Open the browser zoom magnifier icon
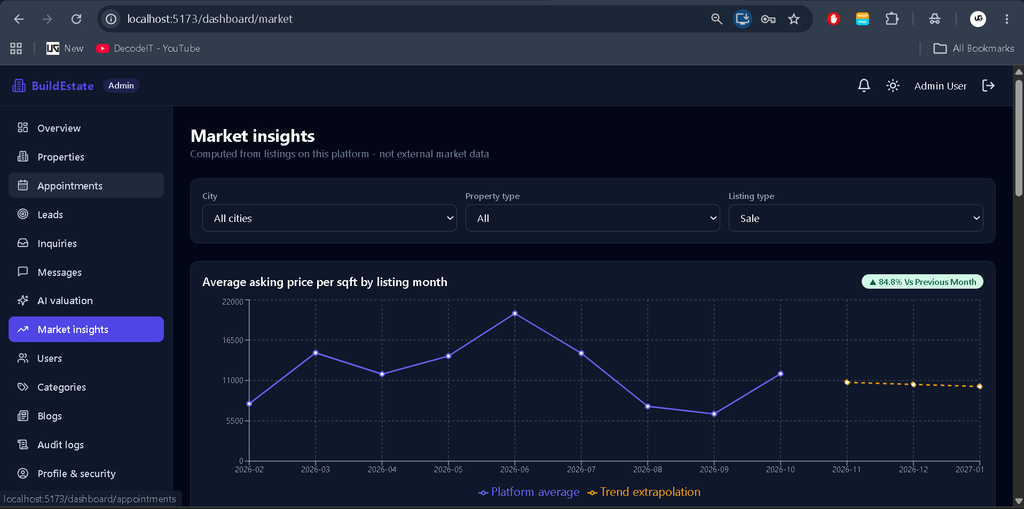Screen dimensions: 1024x509 click(x=716, y=19)
